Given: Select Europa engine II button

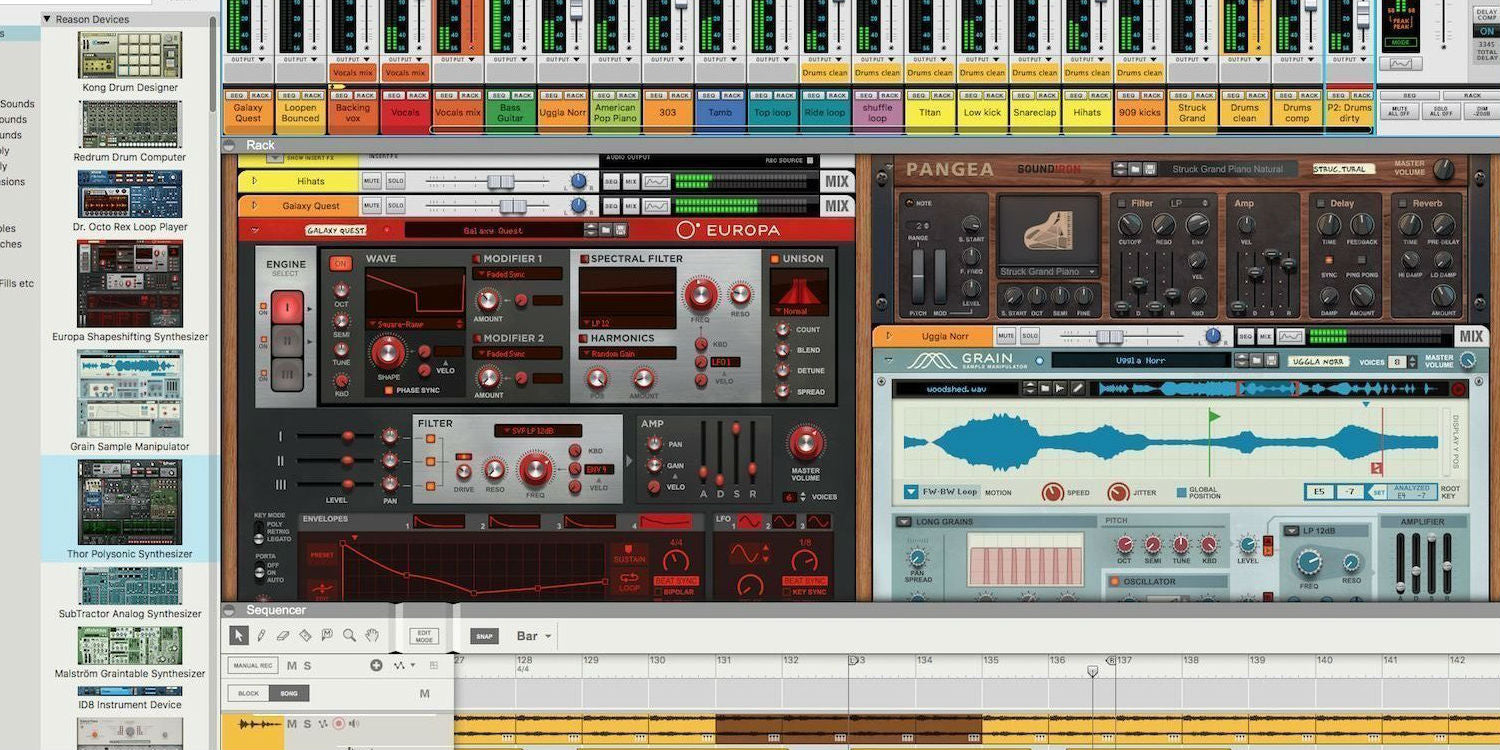Looking at the screenshot, I should point(287,340).
